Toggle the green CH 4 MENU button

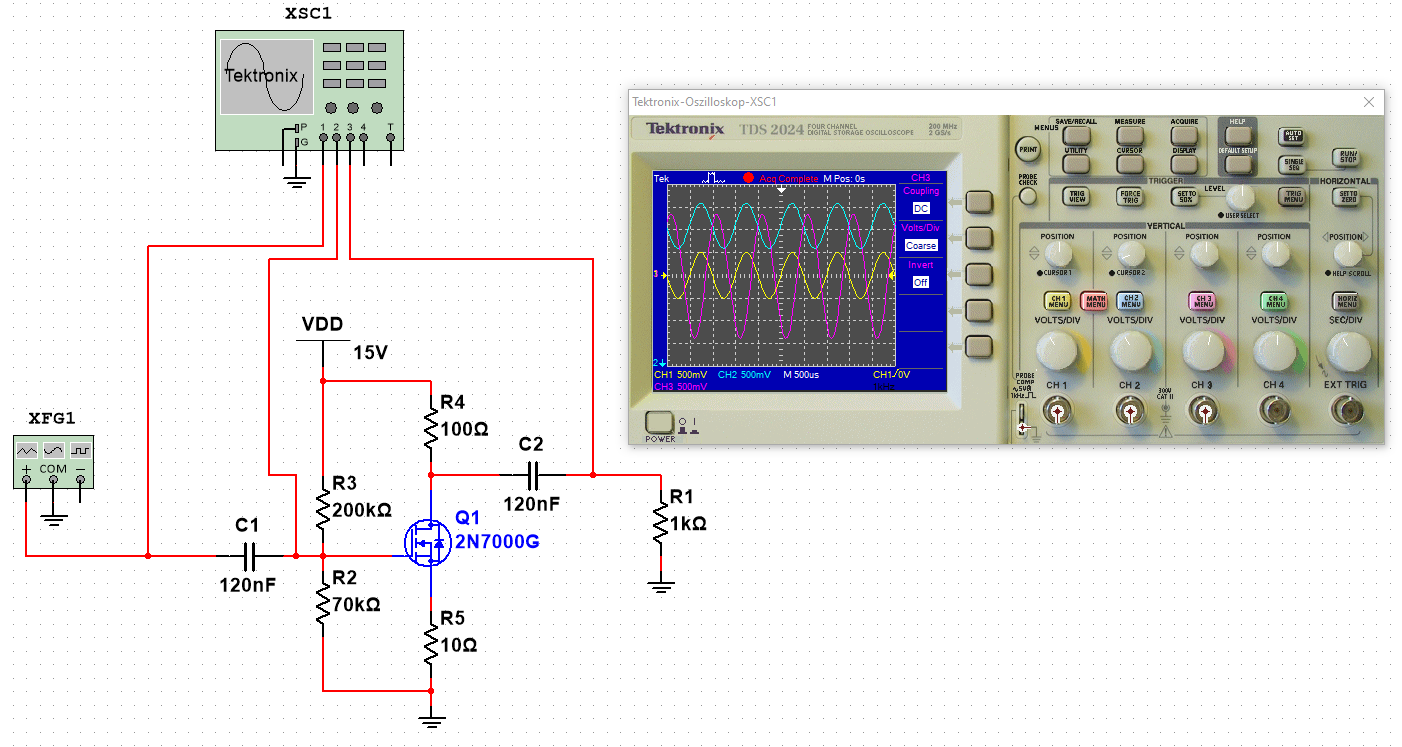[x=1274, y=301]
